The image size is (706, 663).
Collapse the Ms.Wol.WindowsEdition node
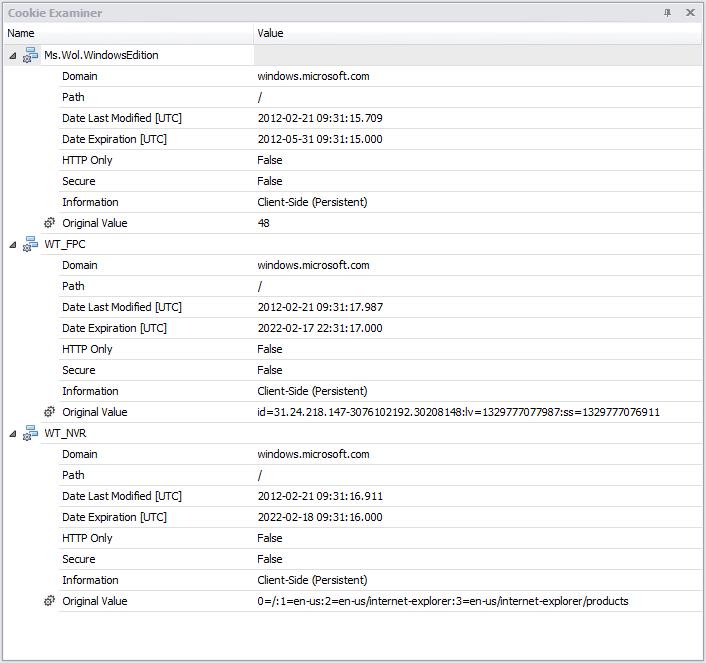[13, 56]
